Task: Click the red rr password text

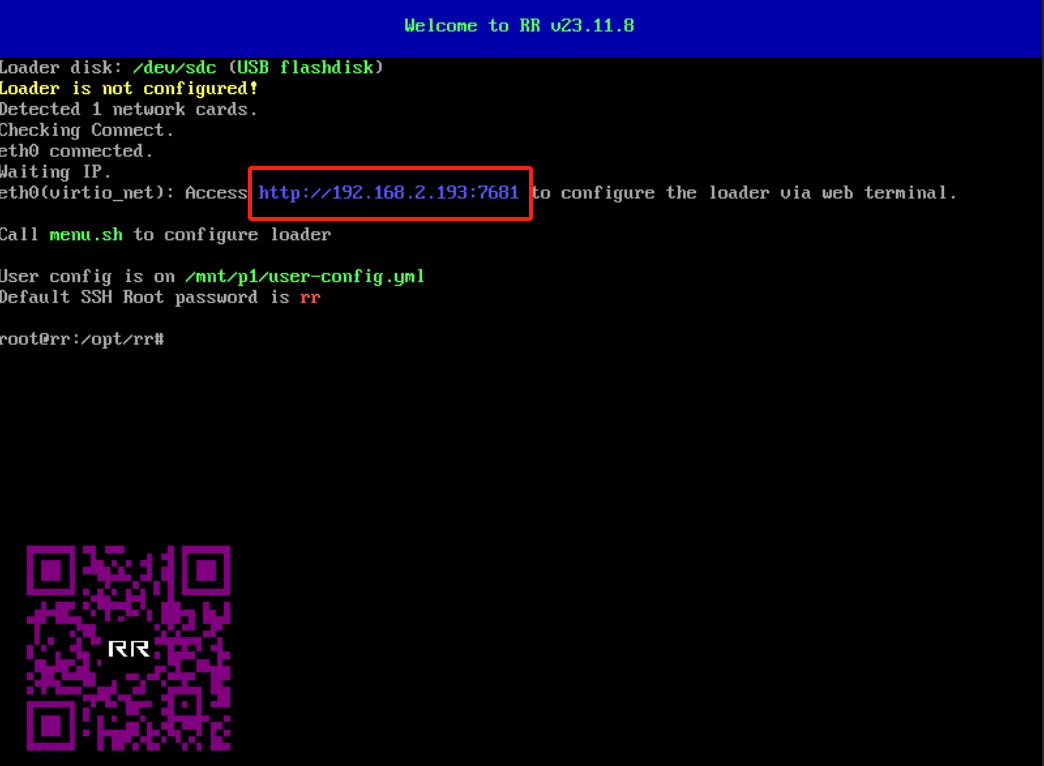Action: tap(310, 298)
